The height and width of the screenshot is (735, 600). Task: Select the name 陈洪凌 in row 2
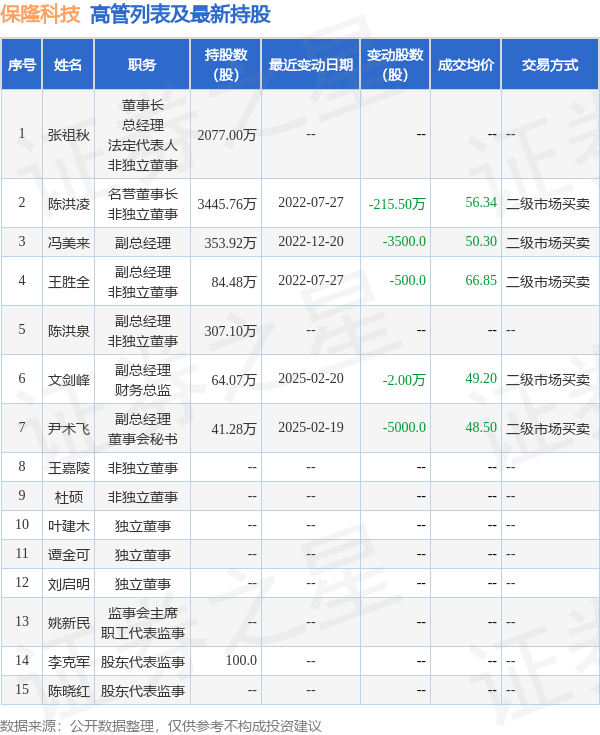68,203
